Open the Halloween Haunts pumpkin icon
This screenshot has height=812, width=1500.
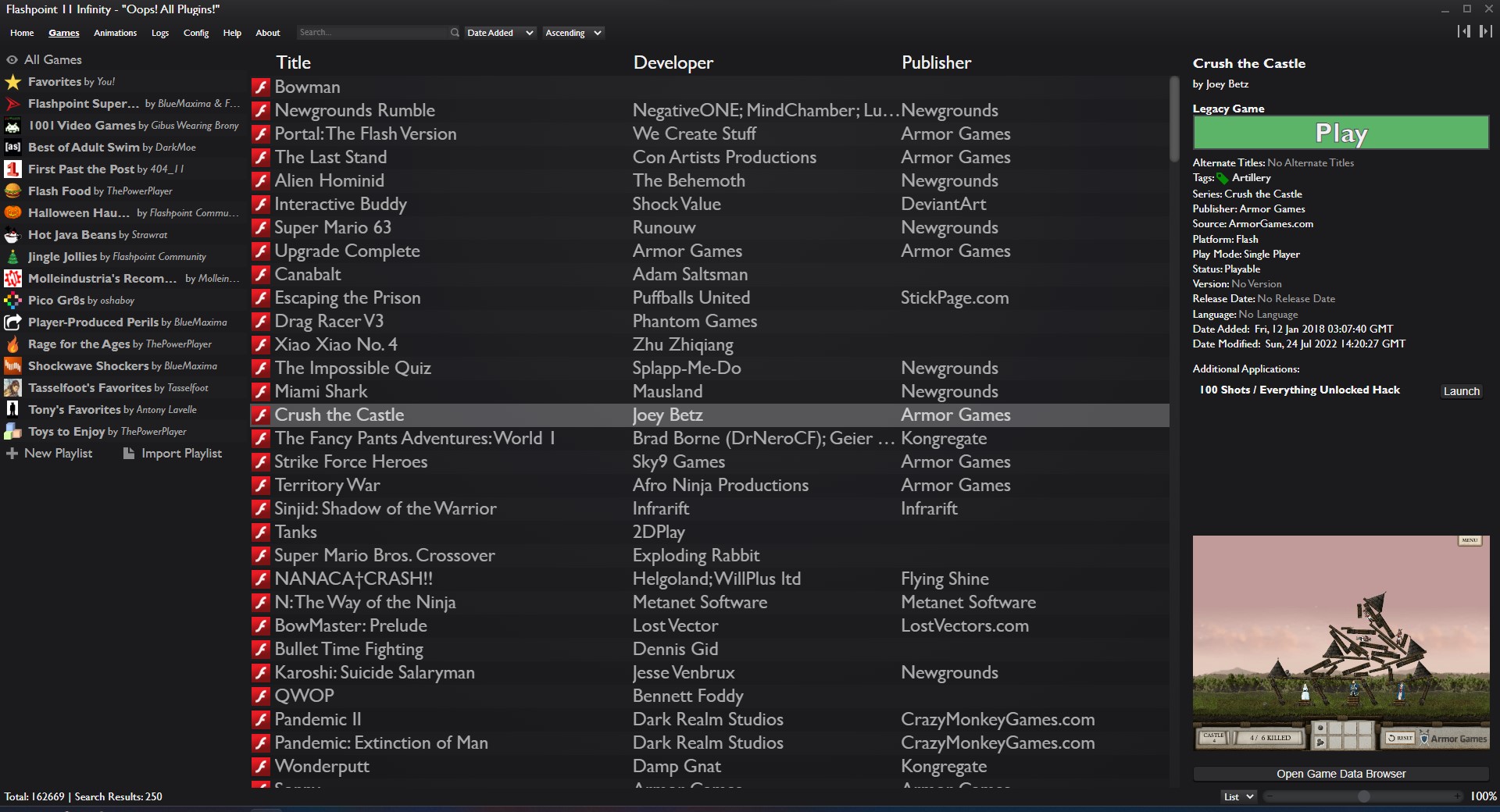[12, 213]
